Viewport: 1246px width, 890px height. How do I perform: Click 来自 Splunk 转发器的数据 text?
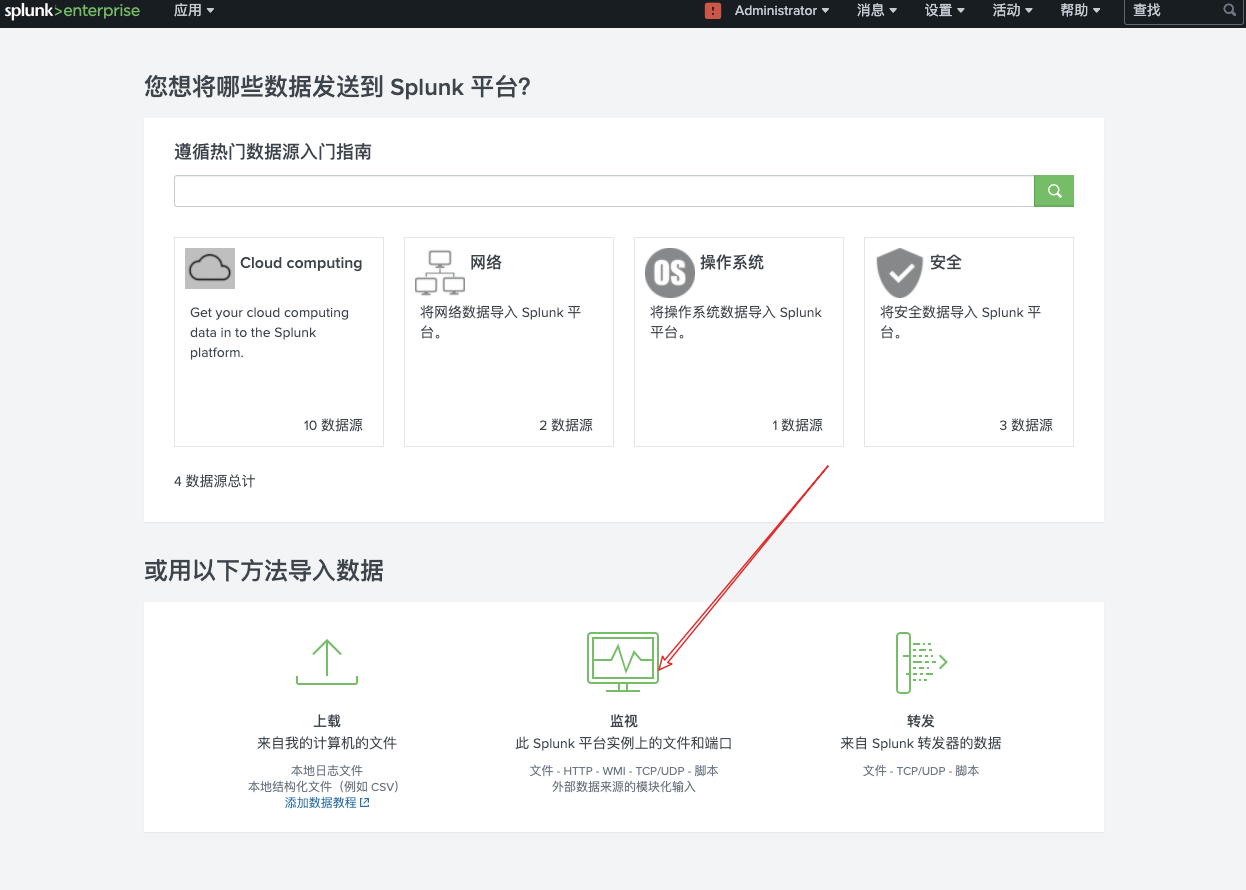921,743
